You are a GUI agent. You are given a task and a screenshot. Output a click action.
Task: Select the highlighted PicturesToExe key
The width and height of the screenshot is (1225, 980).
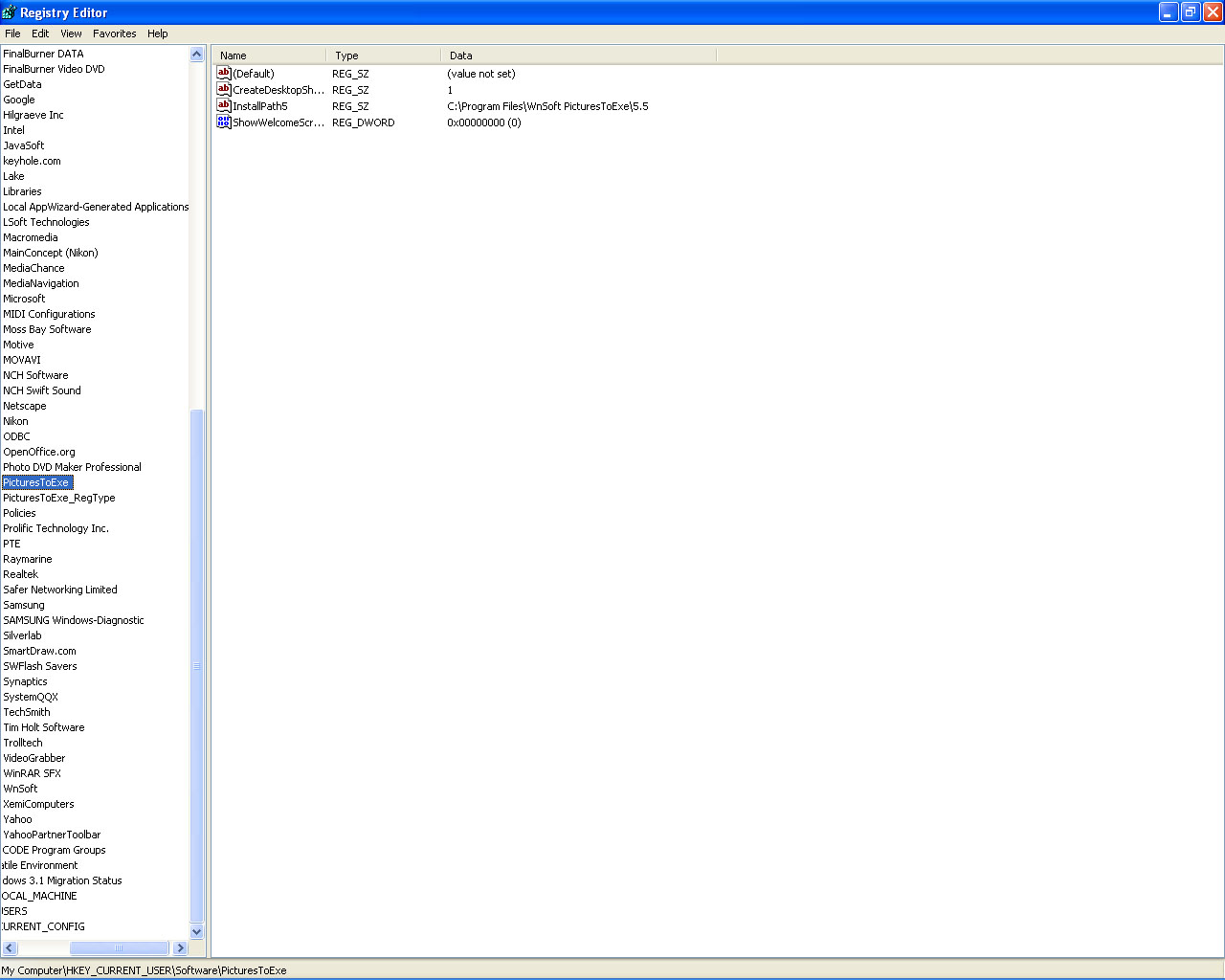(x=36, y=482)
